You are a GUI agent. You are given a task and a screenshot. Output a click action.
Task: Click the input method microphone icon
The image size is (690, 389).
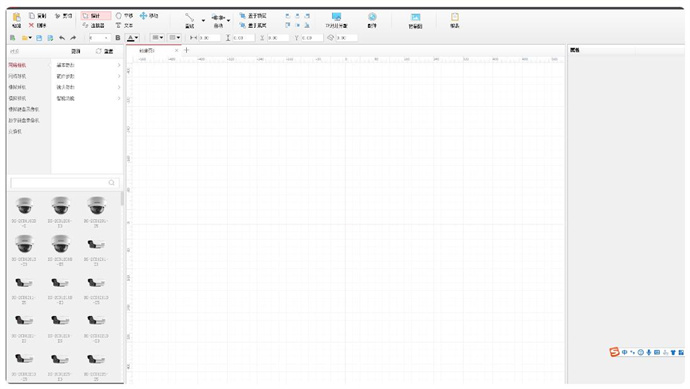[649, 352]
